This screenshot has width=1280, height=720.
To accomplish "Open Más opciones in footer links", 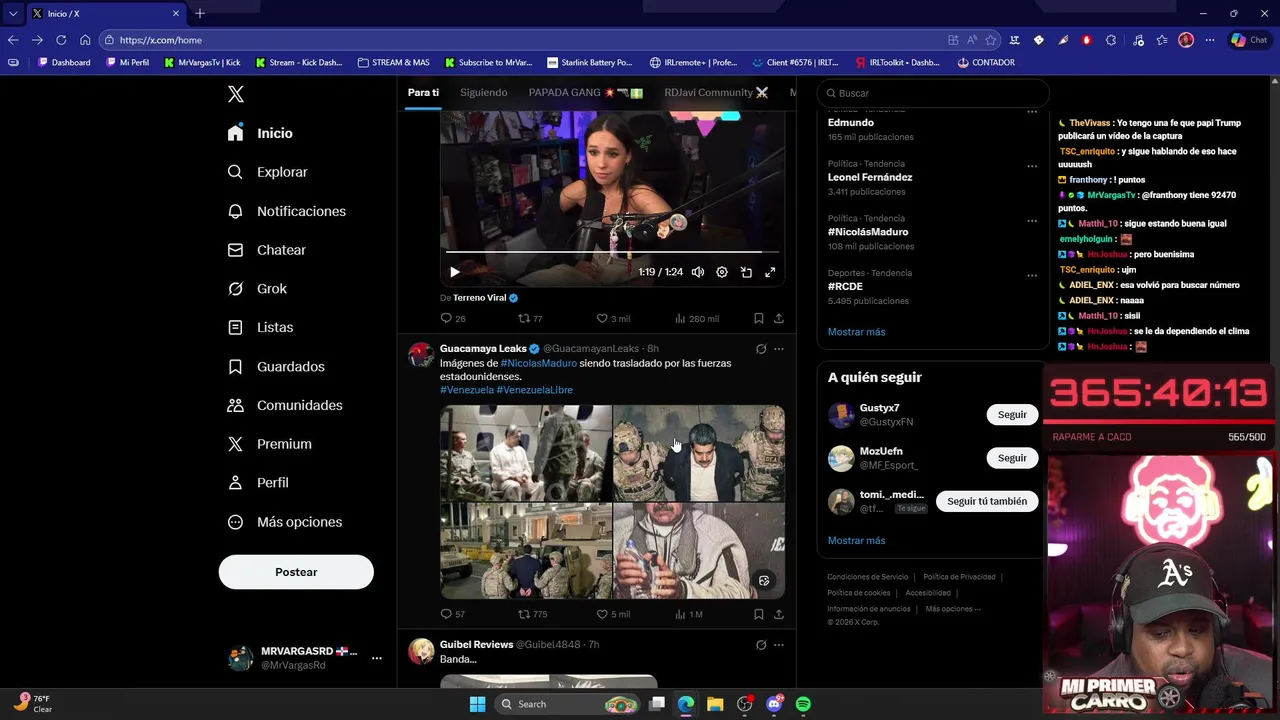I will [953, 609].
